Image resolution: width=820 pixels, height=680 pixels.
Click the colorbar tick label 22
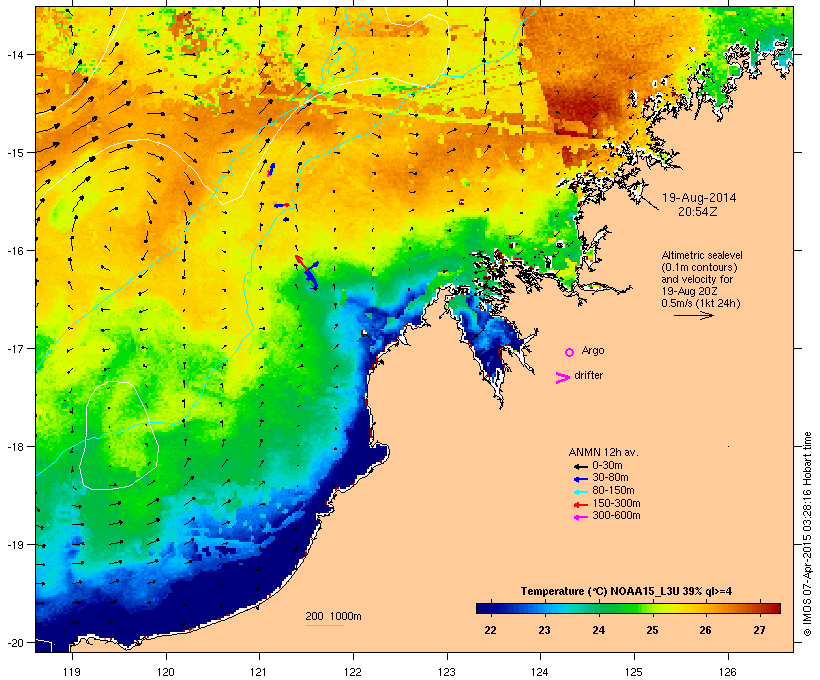(490, 630)
